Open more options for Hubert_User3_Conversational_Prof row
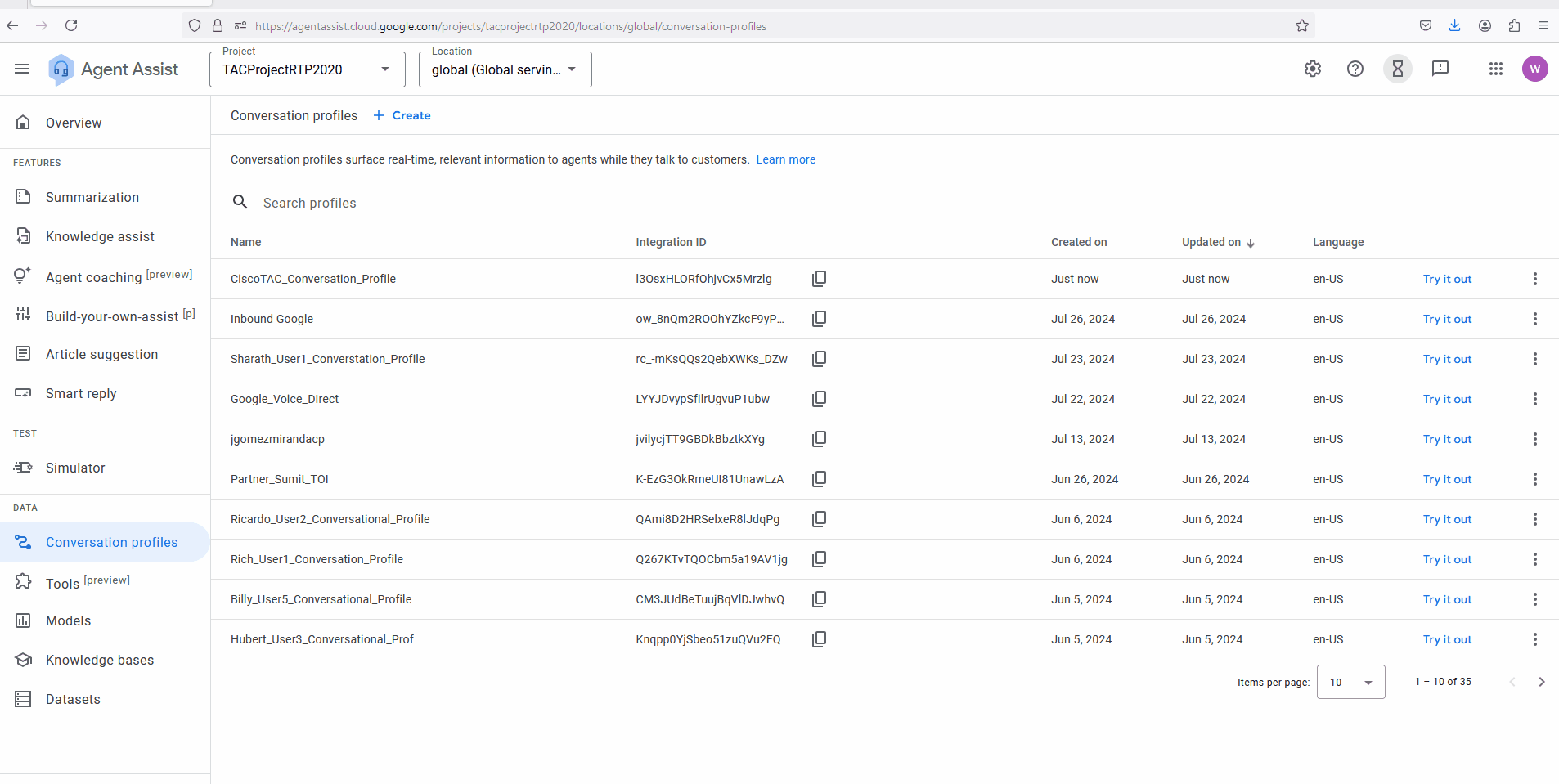Viewport: 1559px width, 784px height. point(1534,639)
